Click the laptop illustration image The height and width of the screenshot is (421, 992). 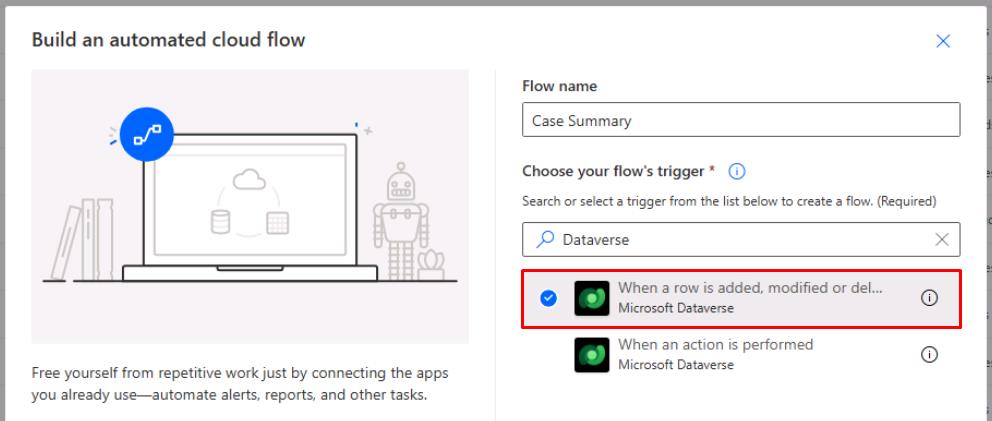click(250, 206)
